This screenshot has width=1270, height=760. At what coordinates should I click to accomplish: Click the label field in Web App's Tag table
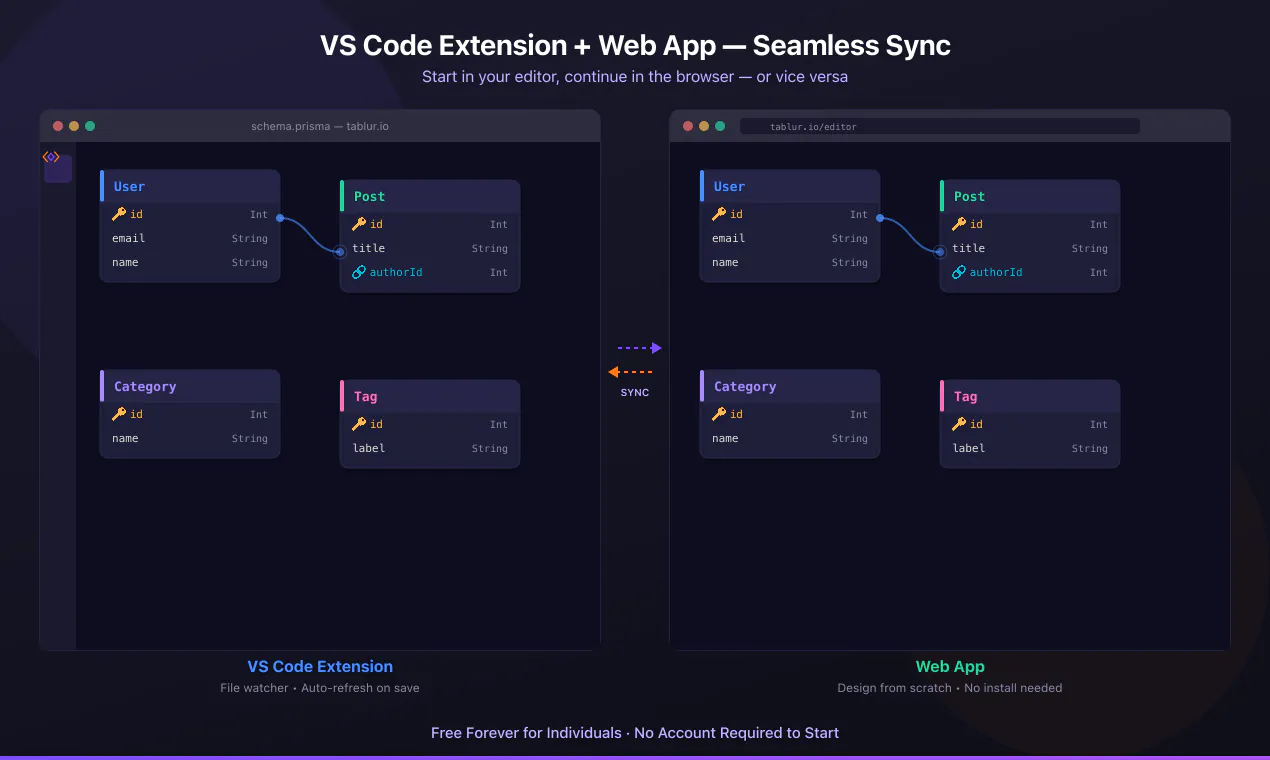(968, 448)
